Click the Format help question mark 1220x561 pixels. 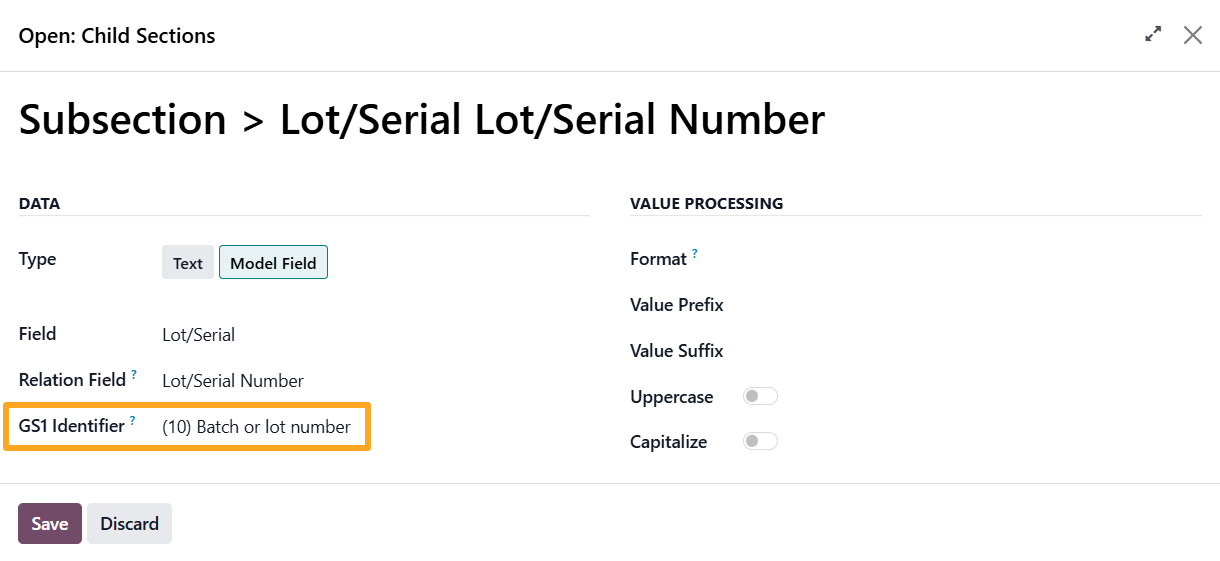pos(695,253)
